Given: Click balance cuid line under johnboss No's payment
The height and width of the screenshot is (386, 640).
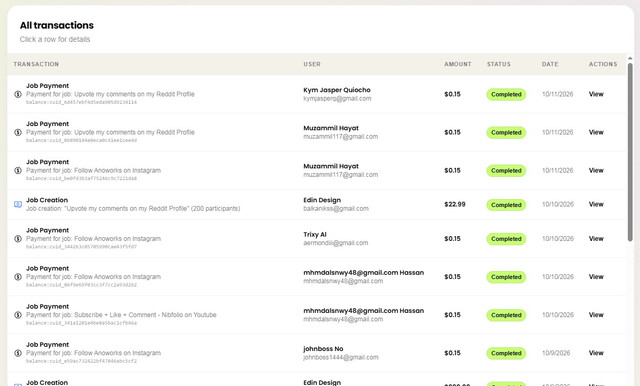Looking at the screenshot, I should point(81,361).
